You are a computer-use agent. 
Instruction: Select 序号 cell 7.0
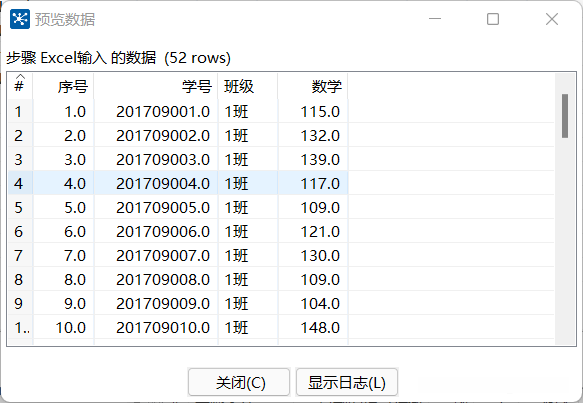tap(63, 255)
